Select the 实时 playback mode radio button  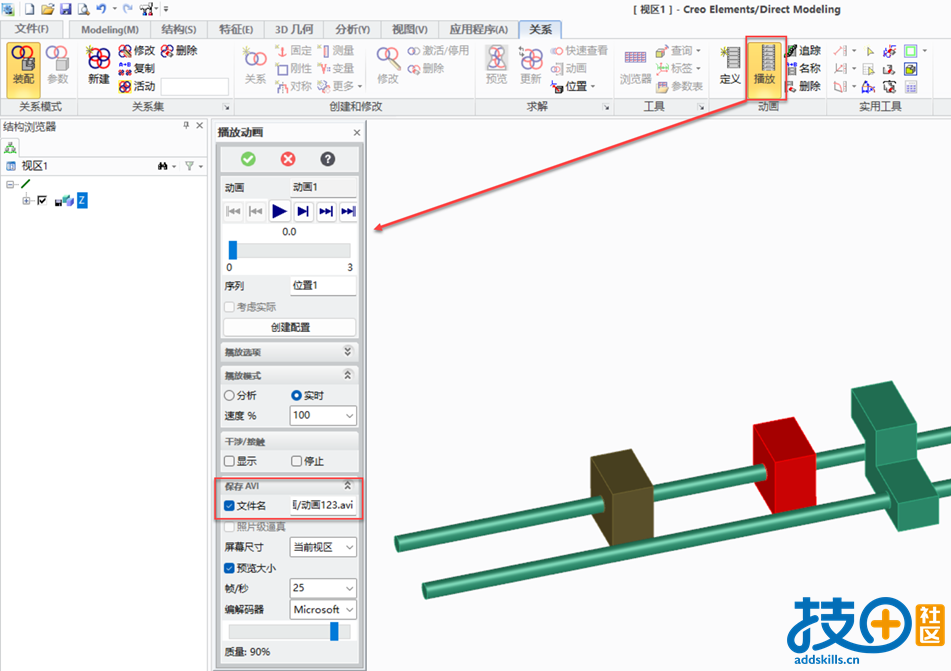(297, 396)
